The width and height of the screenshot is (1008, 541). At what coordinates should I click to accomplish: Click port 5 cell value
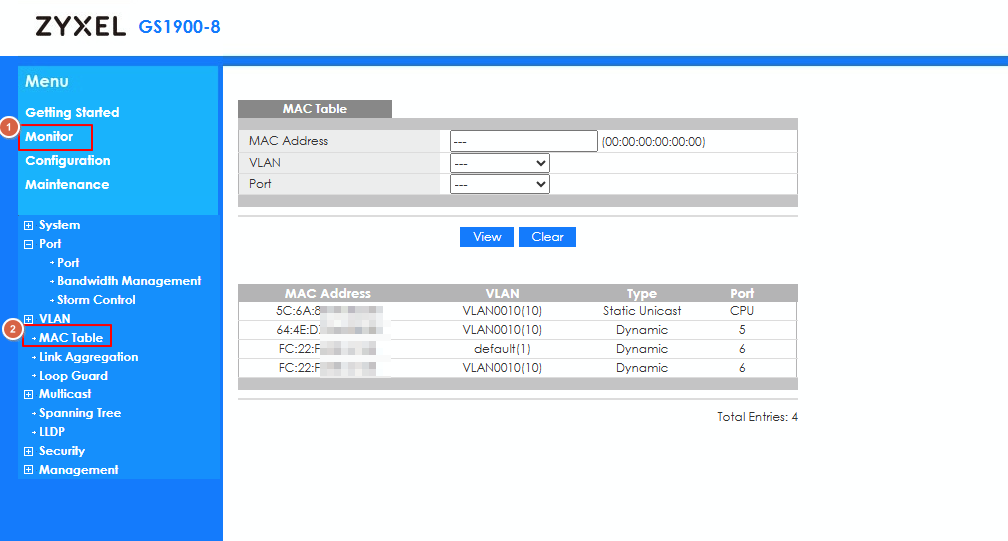[742, 330]
